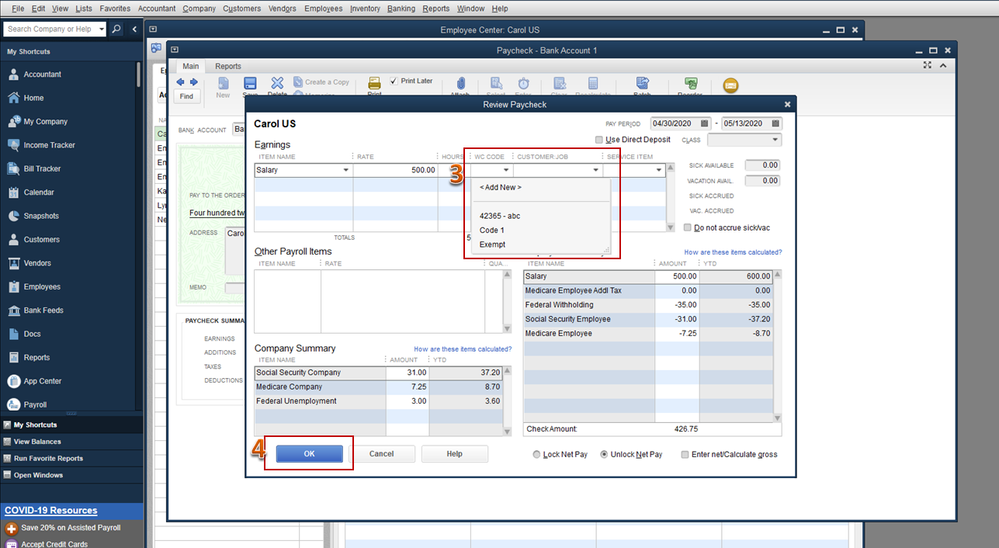Select Unlock Net Pay radio button
The width and height of the screenshot is (999, 548).
pos(604,454)
